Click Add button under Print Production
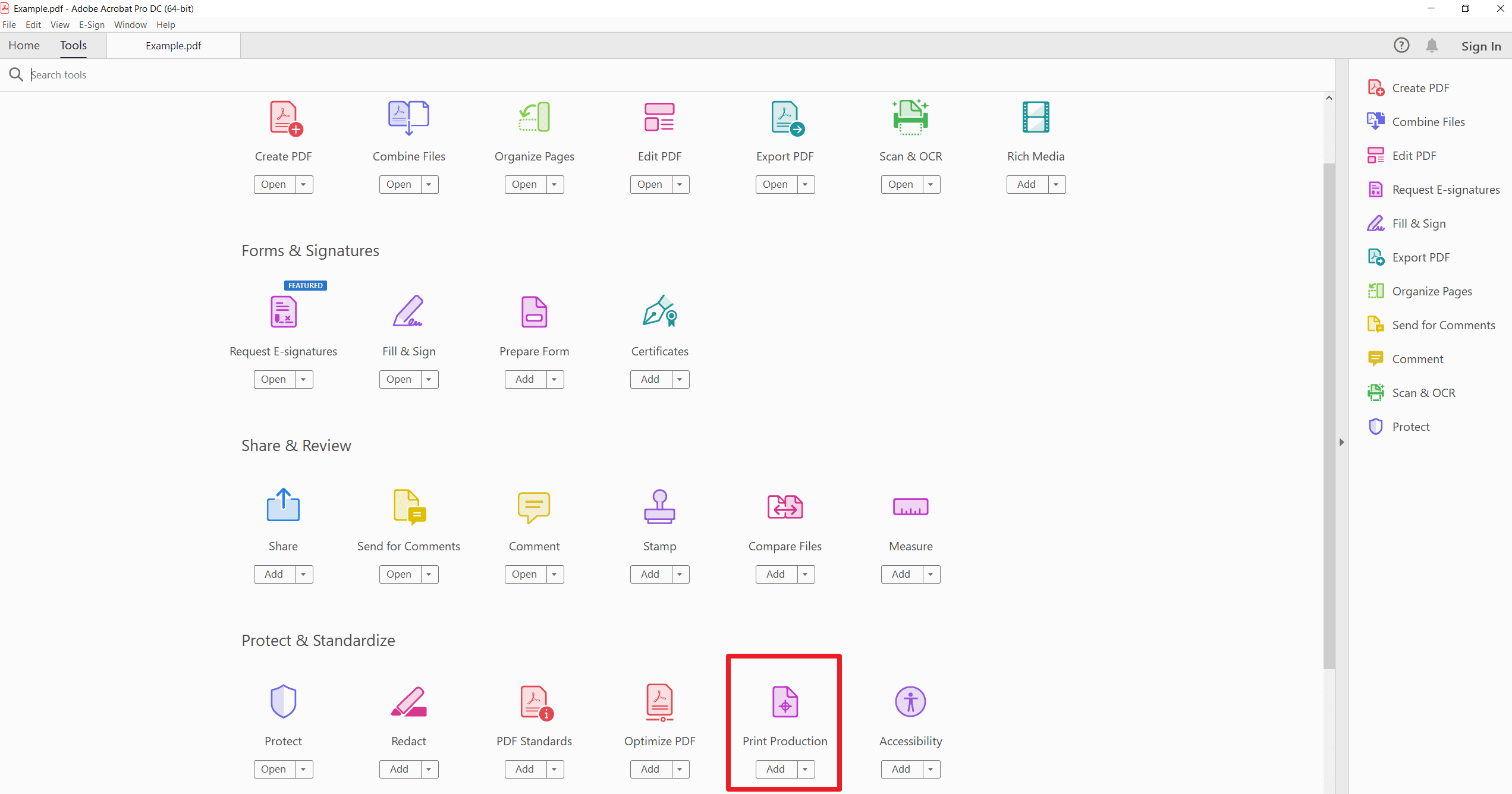The width and height of the screenshot is (1512, 794). 775,769
